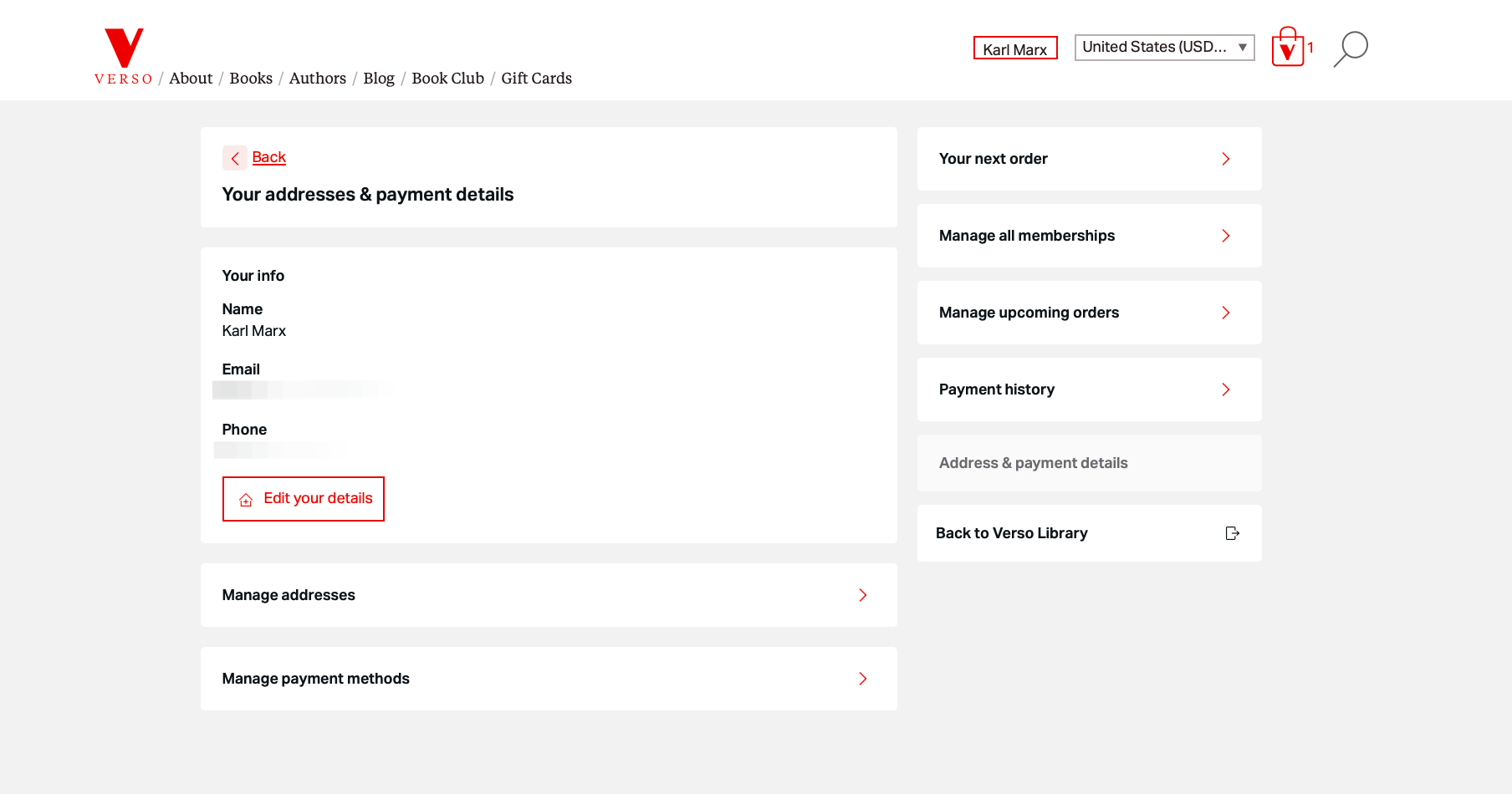1512x794 pixels.
Task: Navigate to Gift Cards
Action: [x=536, y=79]
